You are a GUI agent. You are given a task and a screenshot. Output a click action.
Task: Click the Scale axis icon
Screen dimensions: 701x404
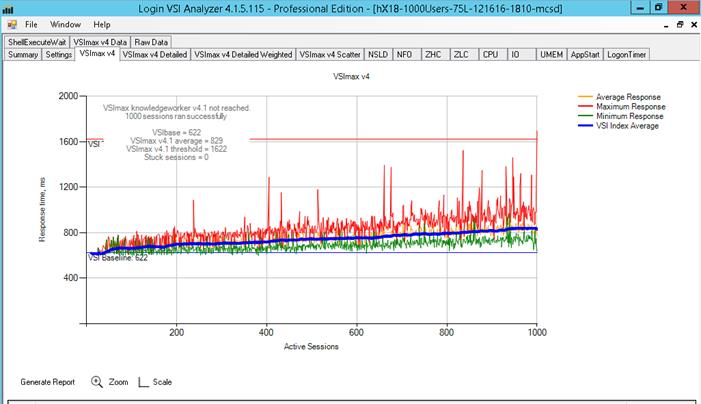point(143,382)
